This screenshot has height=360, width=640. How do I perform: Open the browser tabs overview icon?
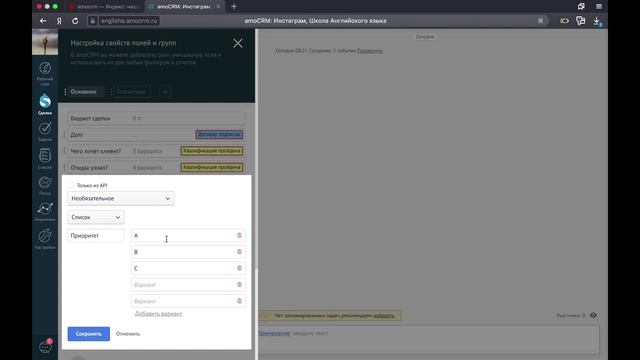click(581, 7)
